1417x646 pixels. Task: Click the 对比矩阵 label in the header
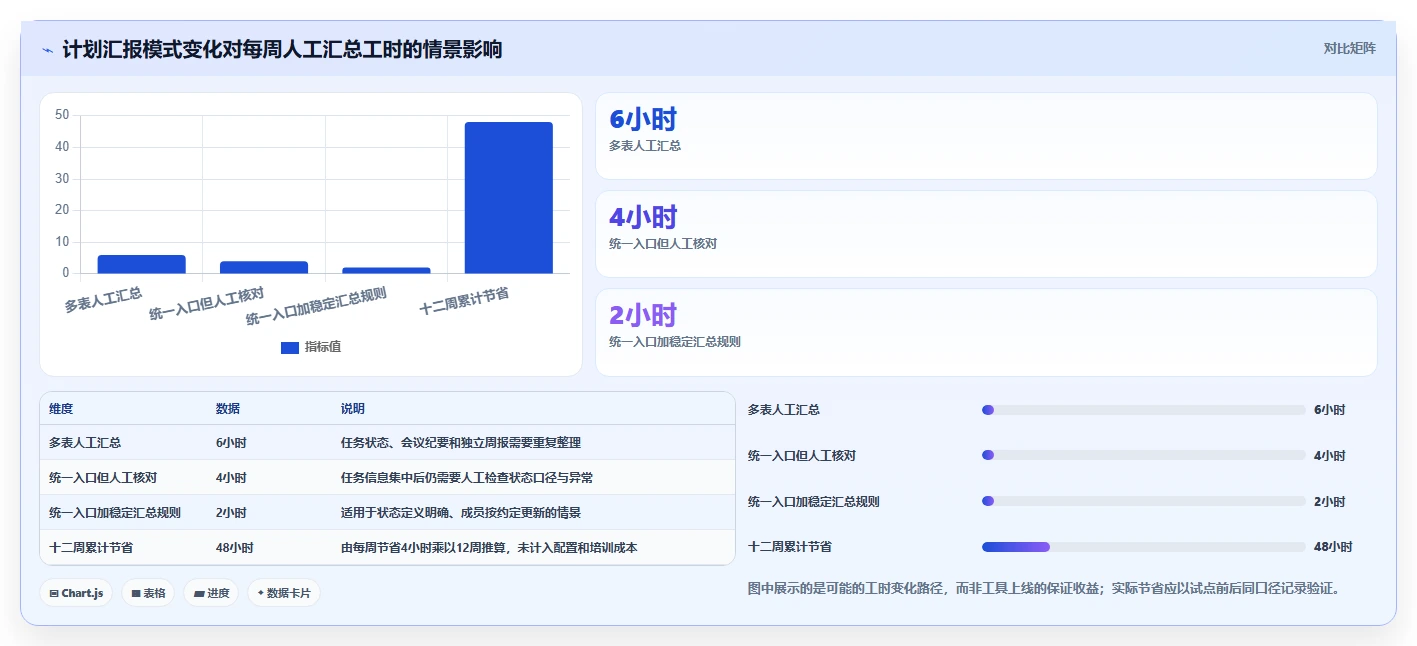pos(1349,48)
